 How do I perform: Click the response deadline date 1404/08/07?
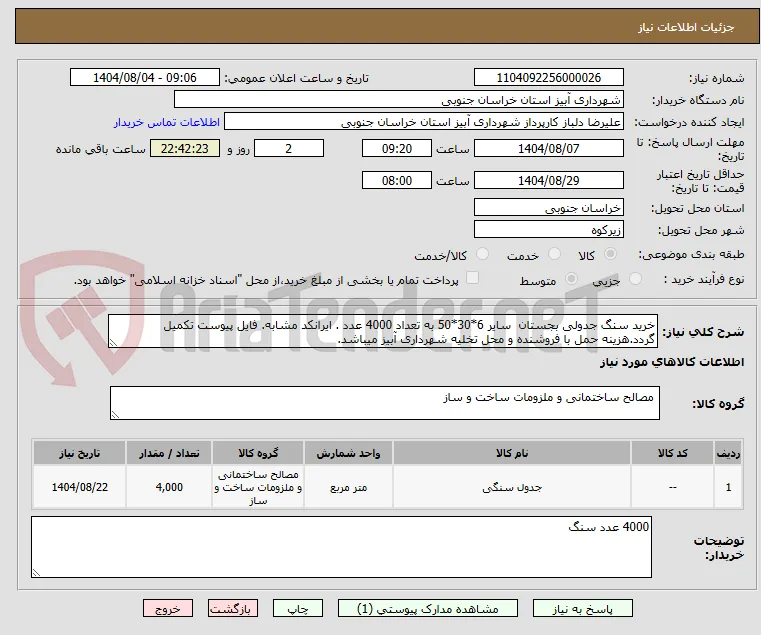[548, 149]
